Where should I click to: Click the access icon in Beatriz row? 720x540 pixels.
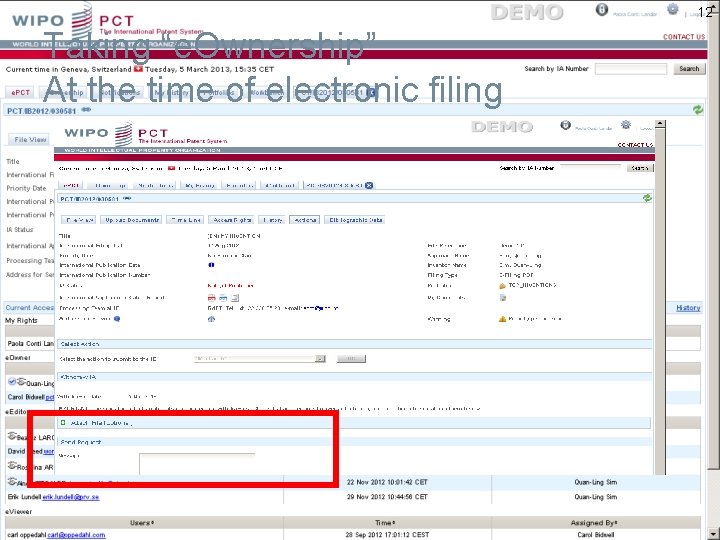coord(12,436)
